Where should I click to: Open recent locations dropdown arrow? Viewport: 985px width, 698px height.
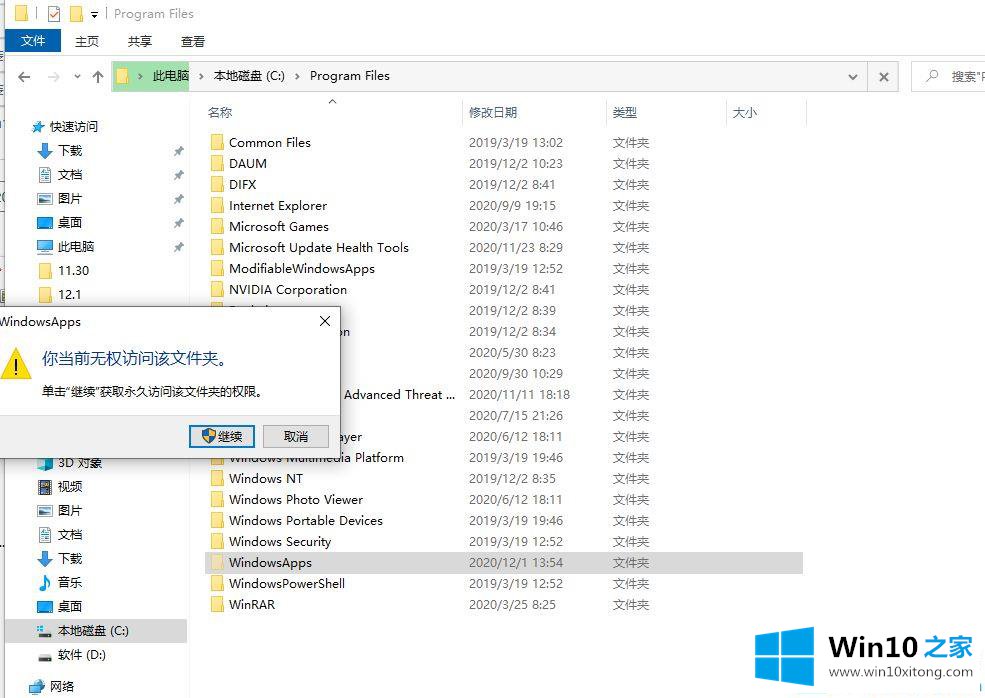click(x=77, y=77)
